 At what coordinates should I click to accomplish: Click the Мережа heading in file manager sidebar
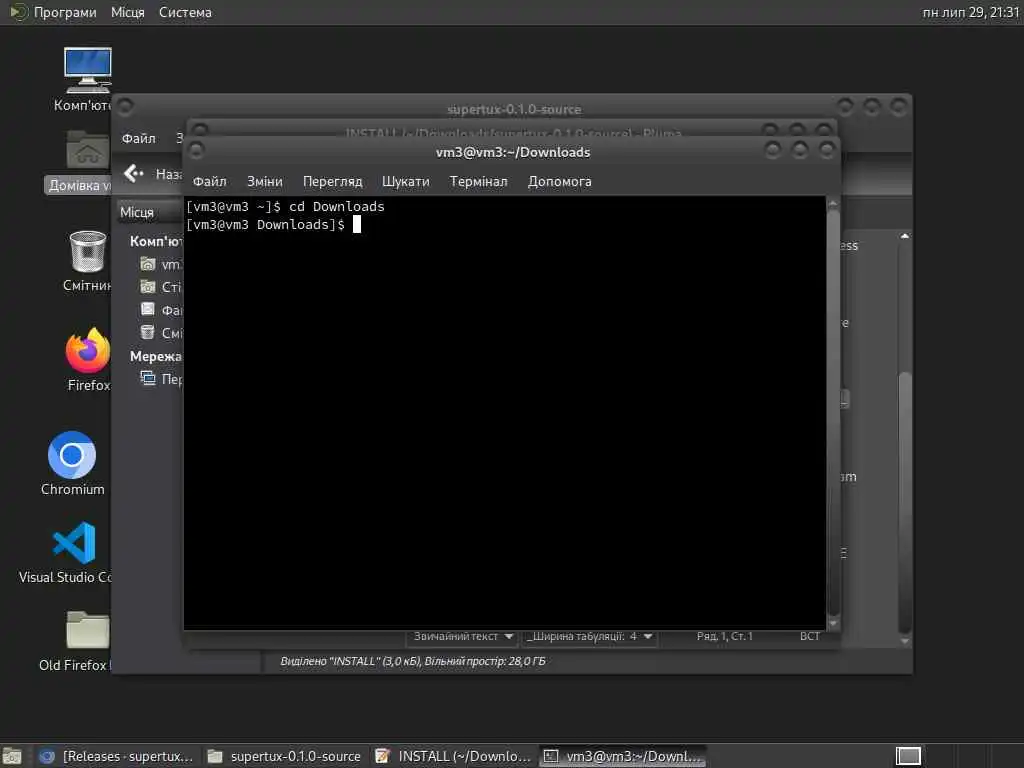point(155,357)
